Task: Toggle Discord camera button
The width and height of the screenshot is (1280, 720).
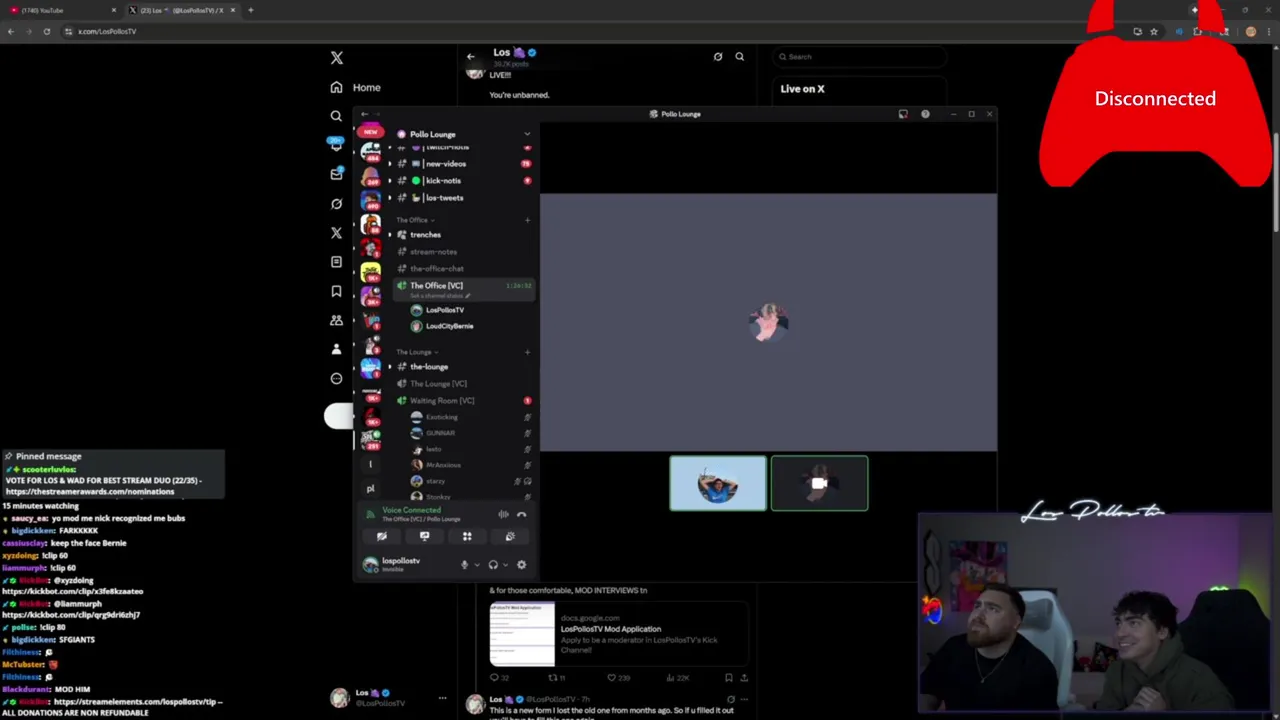Action: (x=382, y=537)
